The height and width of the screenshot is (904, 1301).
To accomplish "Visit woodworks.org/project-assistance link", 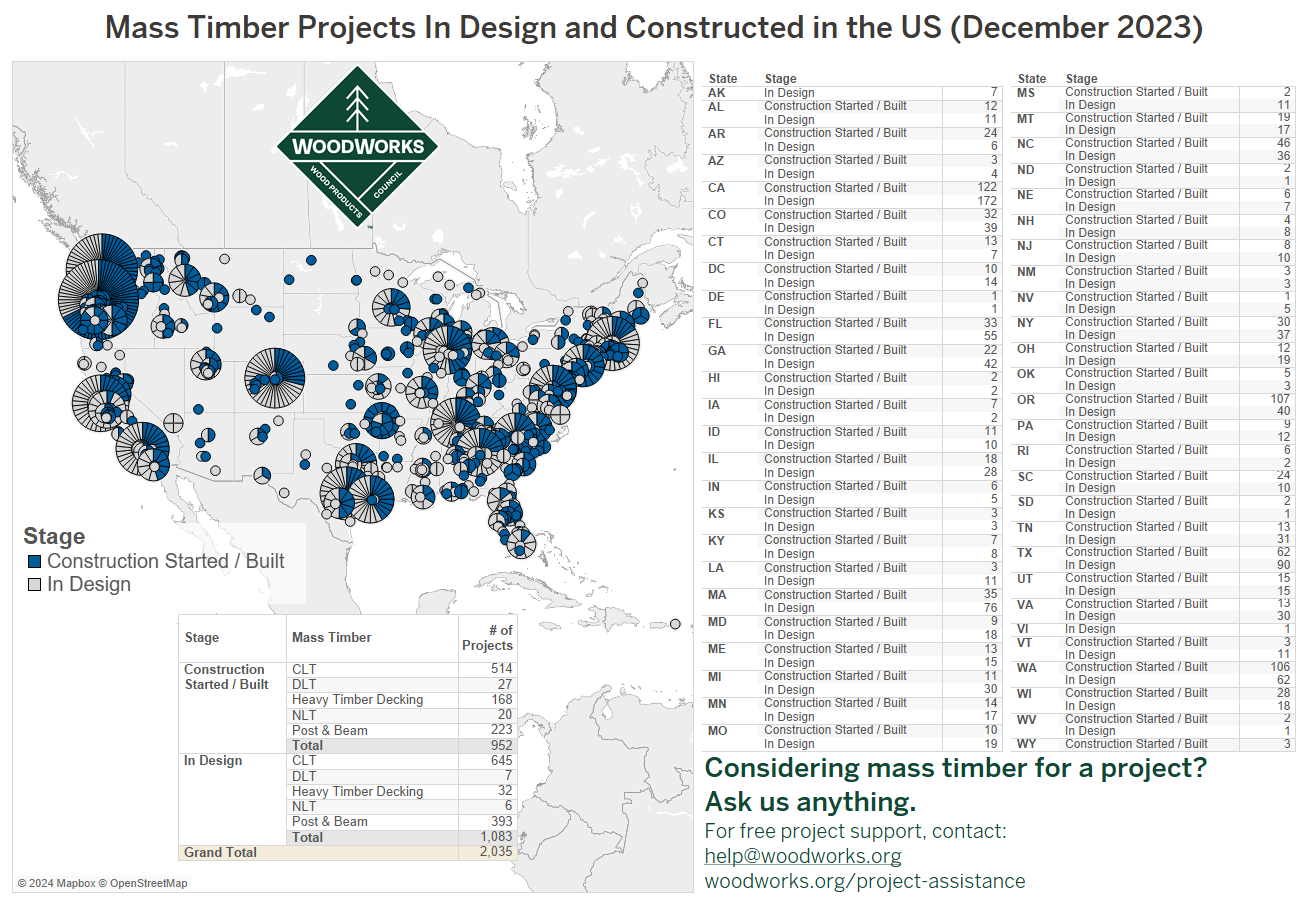I will coord(866,881).
